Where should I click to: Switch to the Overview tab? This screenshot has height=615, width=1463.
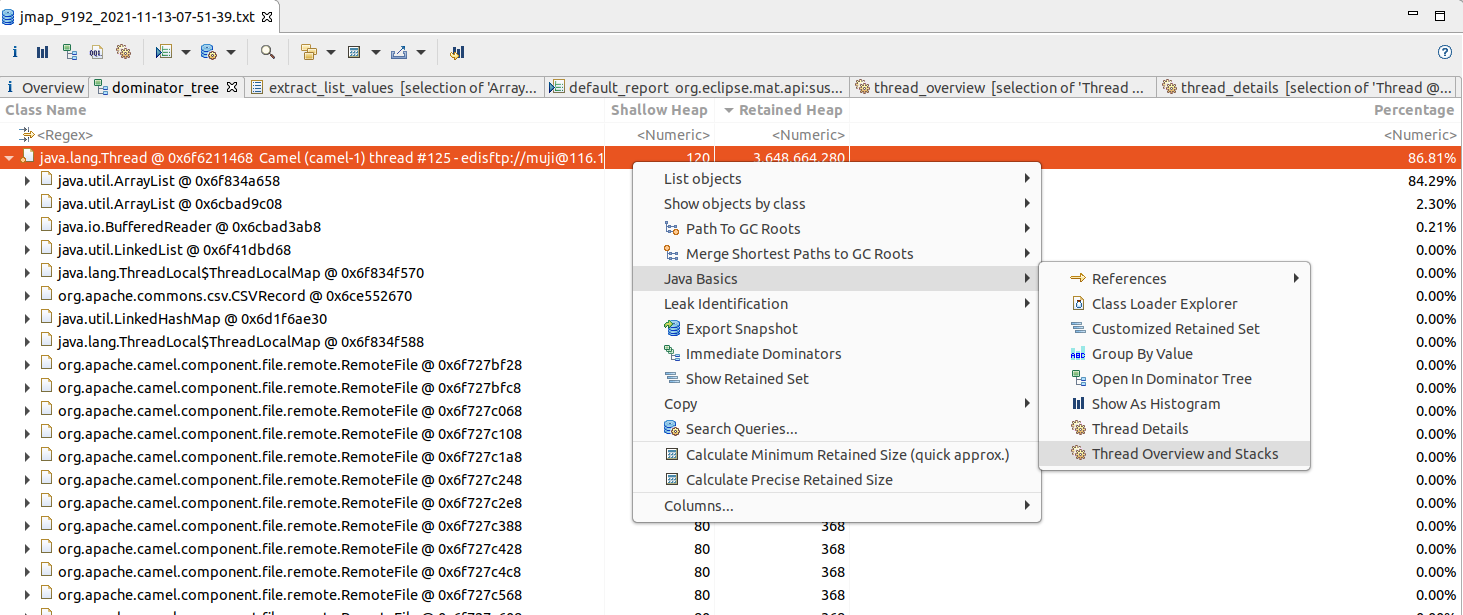[x=45, y=88]
